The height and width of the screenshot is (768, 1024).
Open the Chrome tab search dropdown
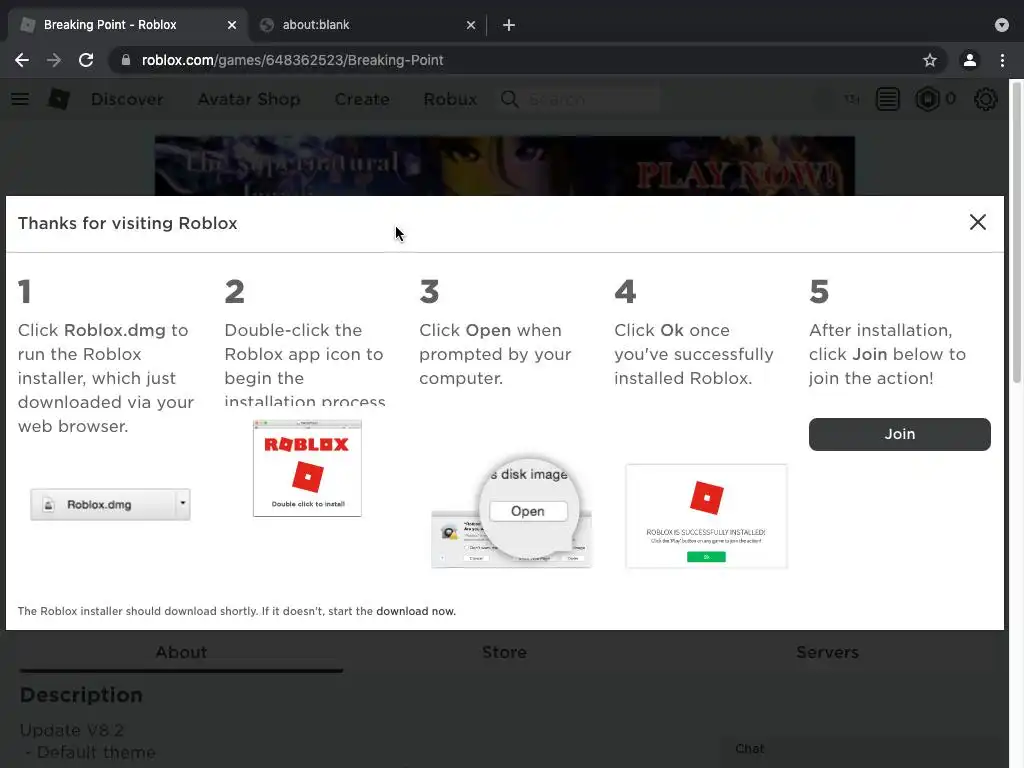(x=1002, y=25)
